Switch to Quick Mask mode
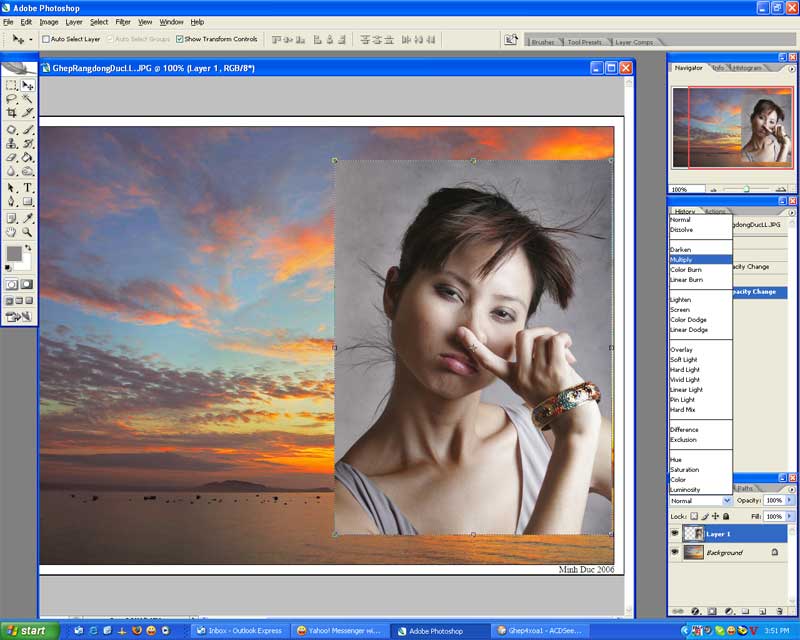 pos(27,284)
